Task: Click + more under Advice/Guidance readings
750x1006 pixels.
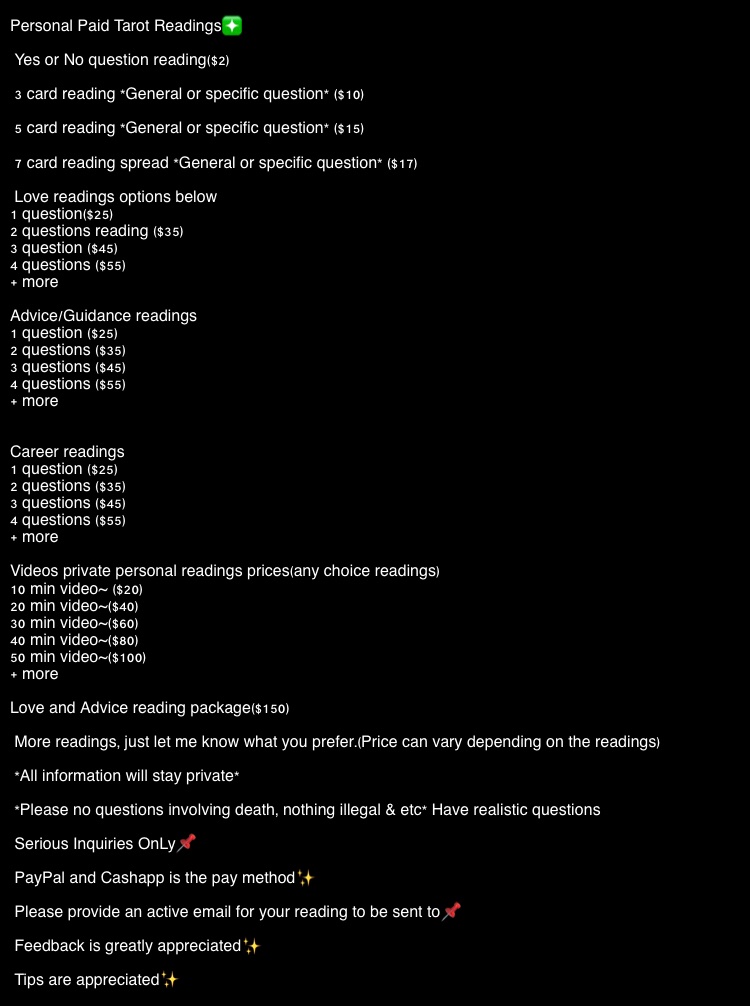Action: click(x=34, y=401)
